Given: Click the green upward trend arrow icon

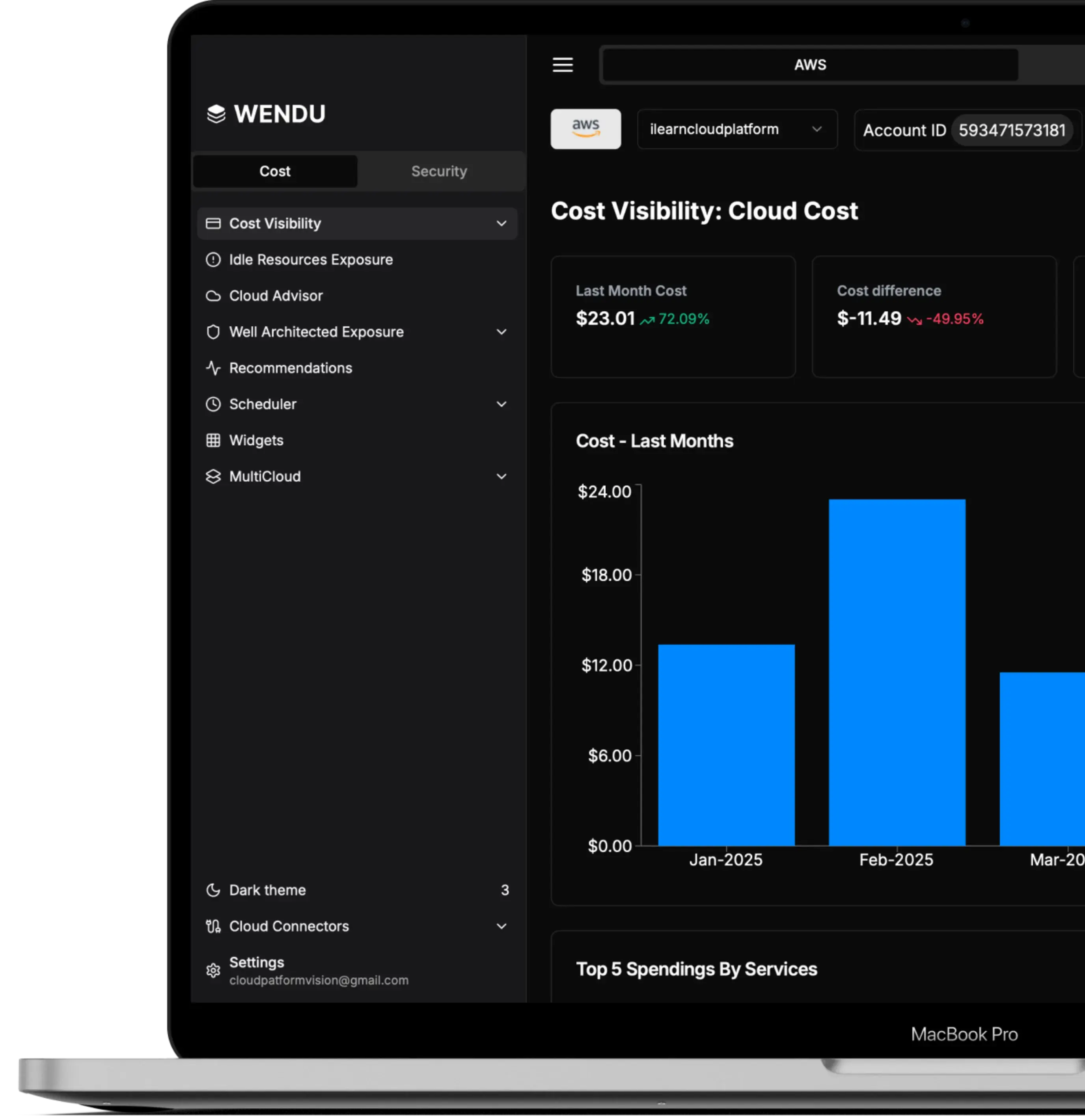Looking at the screenshot, I should [x=647, y=320].
